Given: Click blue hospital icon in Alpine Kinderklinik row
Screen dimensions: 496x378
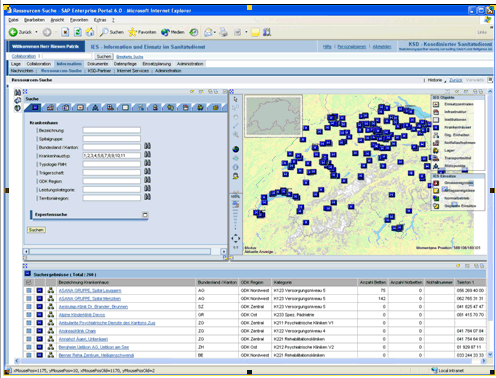Looking at the screenshot, I should (40, 315).
